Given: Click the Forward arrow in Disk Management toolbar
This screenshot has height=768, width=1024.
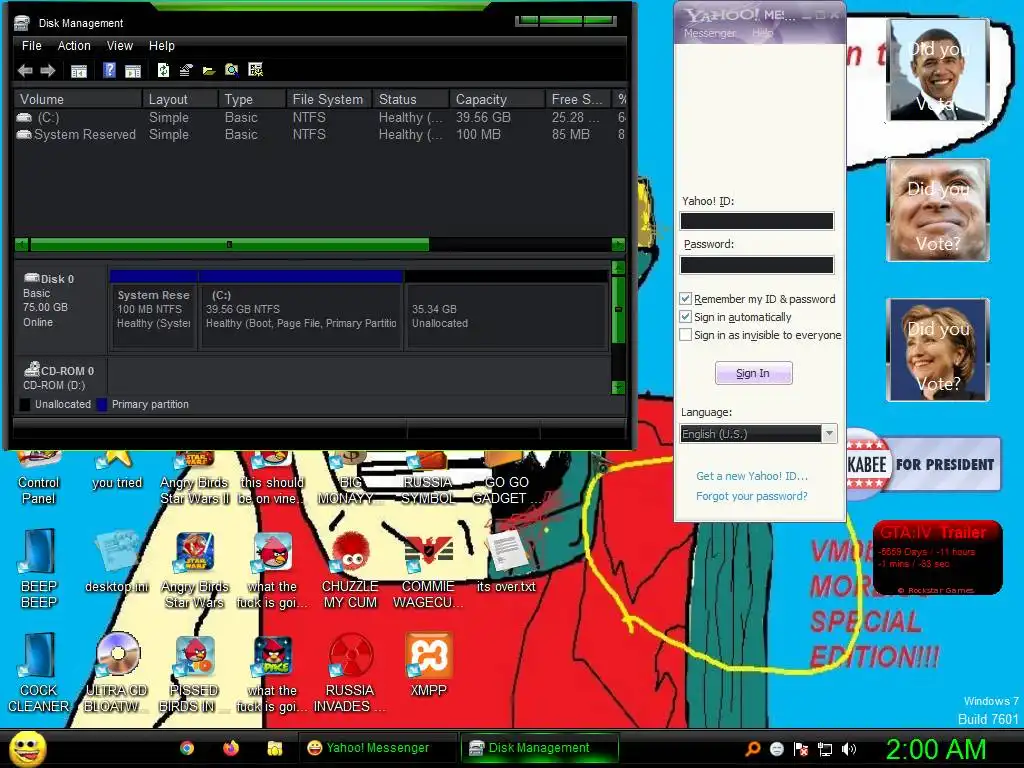Looking at the screenshot, I should click(x=48, y=71).
